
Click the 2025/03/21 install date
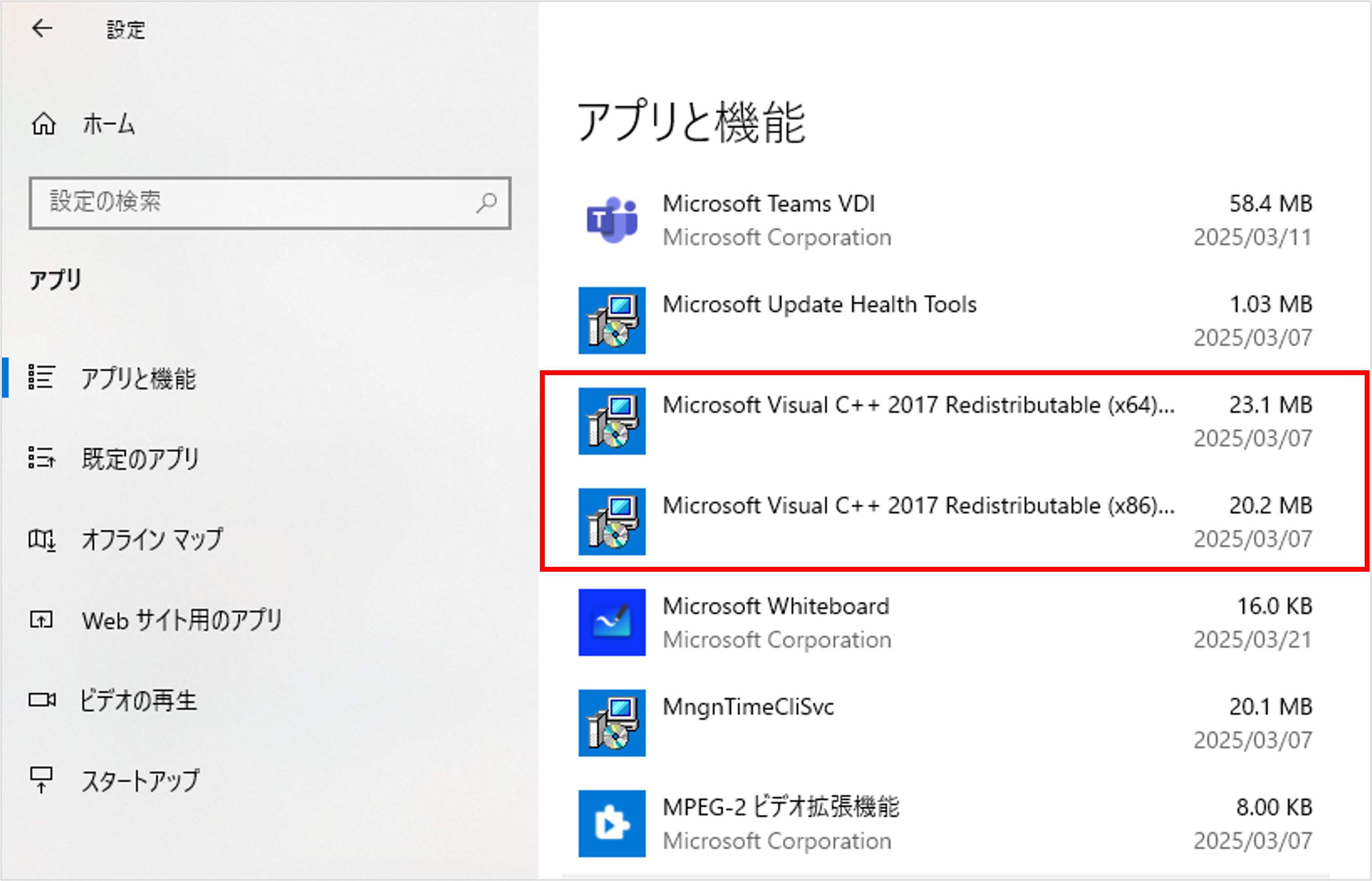pos(1253,640)
